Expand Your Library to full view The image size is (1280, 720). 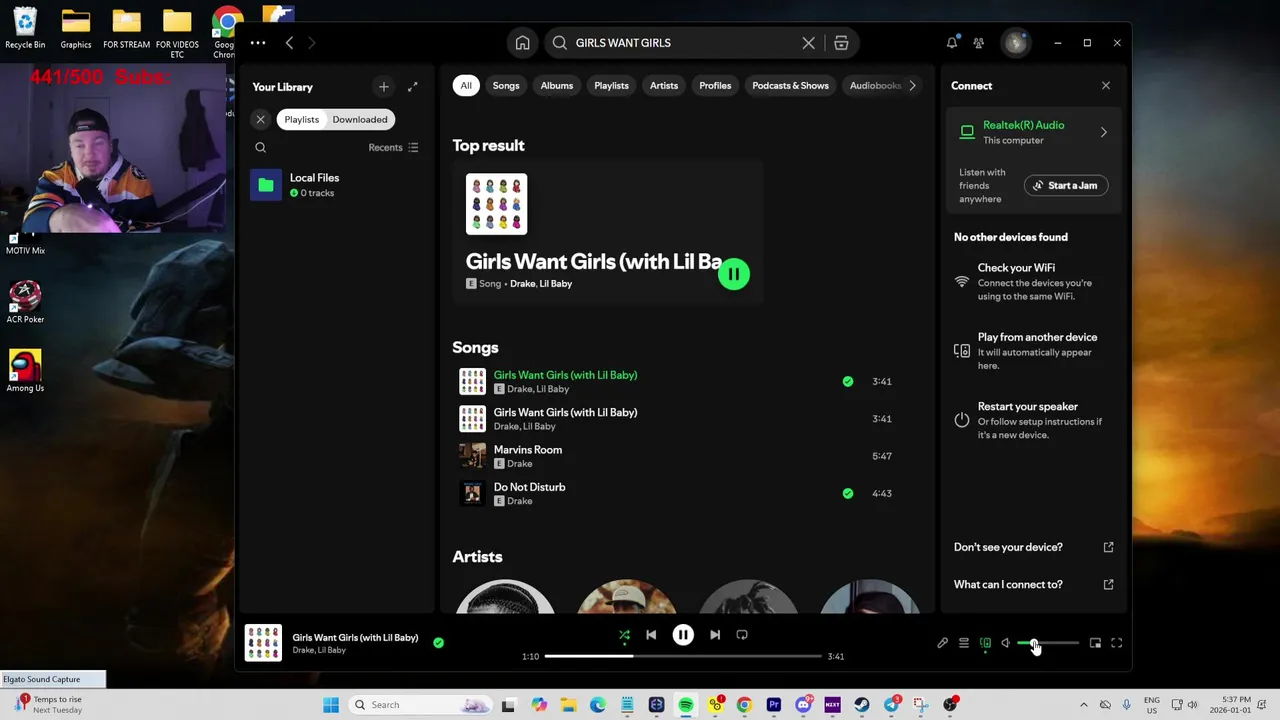(x=412, y=87)
